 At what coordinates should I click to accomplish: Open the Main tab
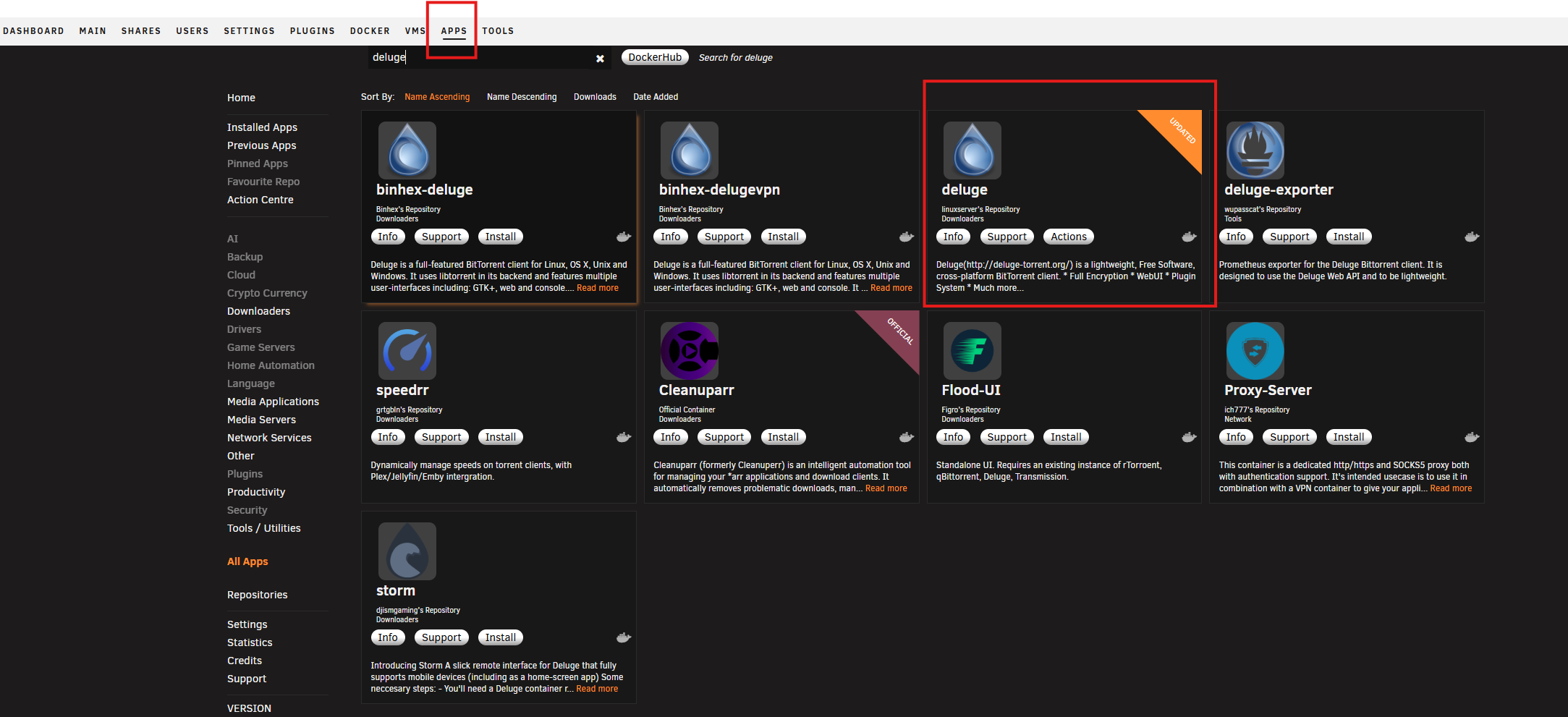pos(93,31)
